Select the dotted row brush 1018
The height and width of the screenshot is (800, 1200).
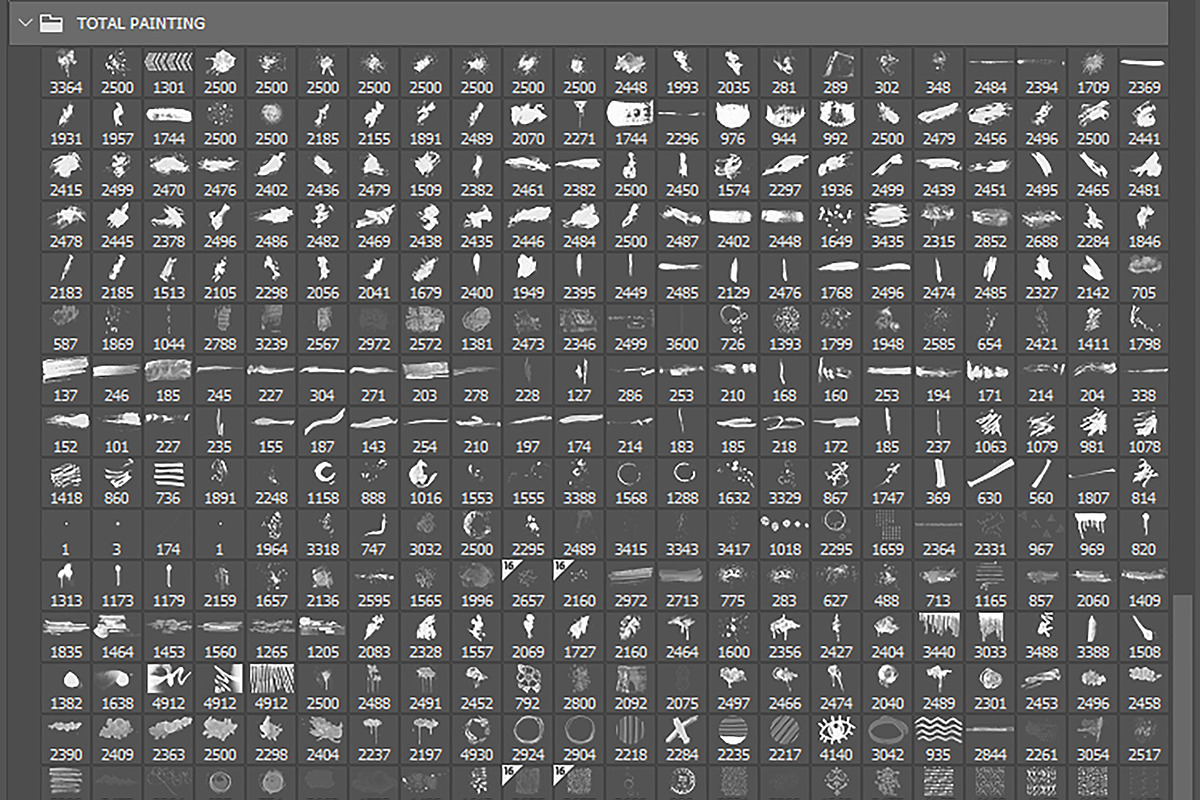click(785, 535)
